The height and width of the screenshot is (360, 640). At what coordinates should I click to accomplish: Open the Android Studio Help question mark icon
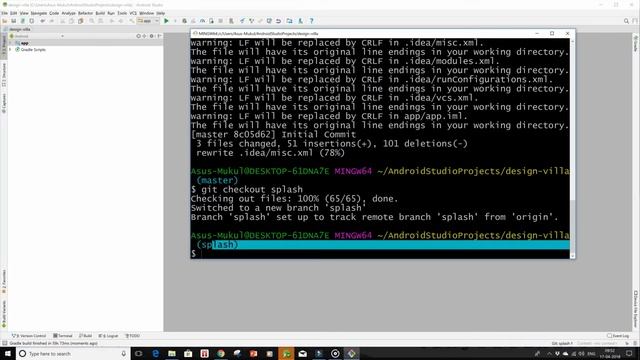coord(311,21)
